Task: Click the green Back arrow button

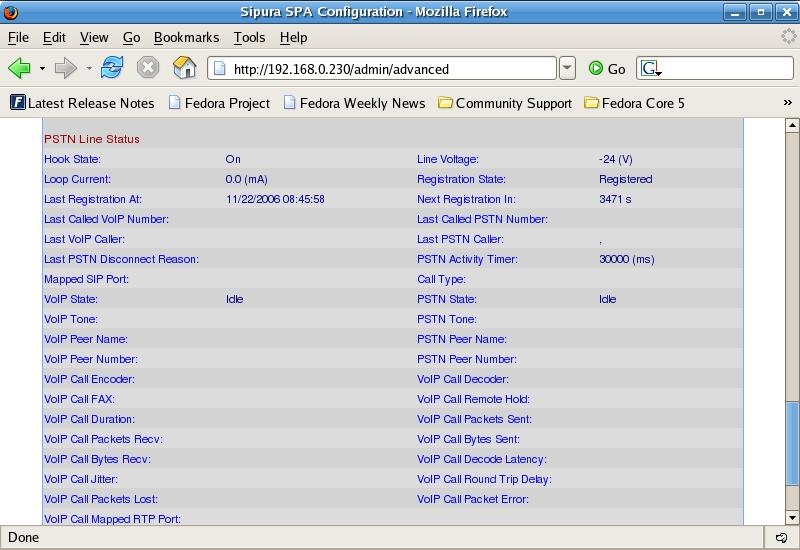Action: (x=19, y=68)
